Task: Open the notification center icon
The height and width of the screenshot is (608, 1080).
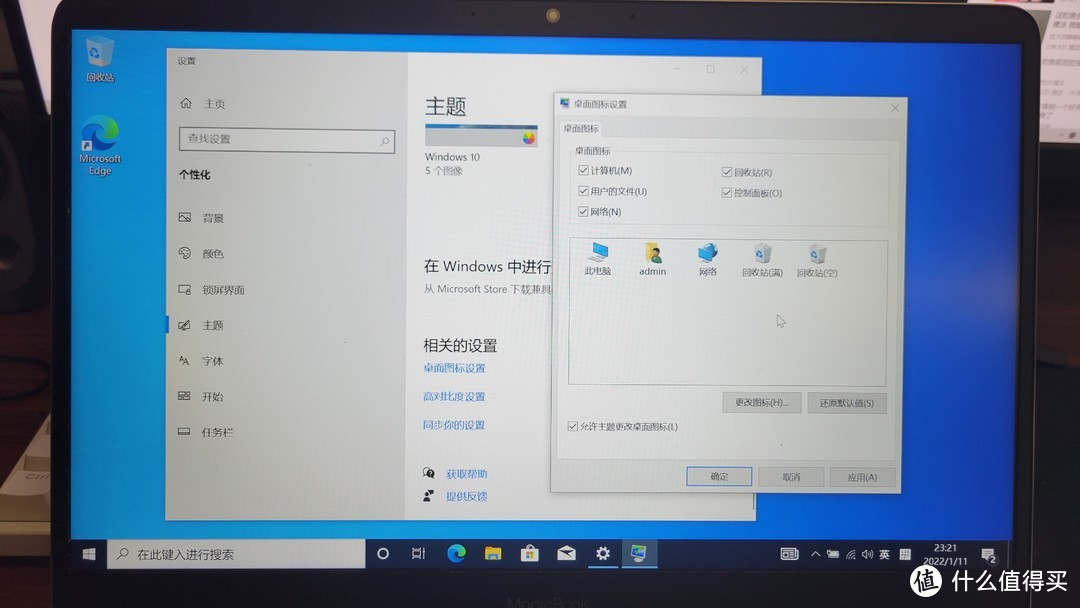Action: click(x=989, y=555)
